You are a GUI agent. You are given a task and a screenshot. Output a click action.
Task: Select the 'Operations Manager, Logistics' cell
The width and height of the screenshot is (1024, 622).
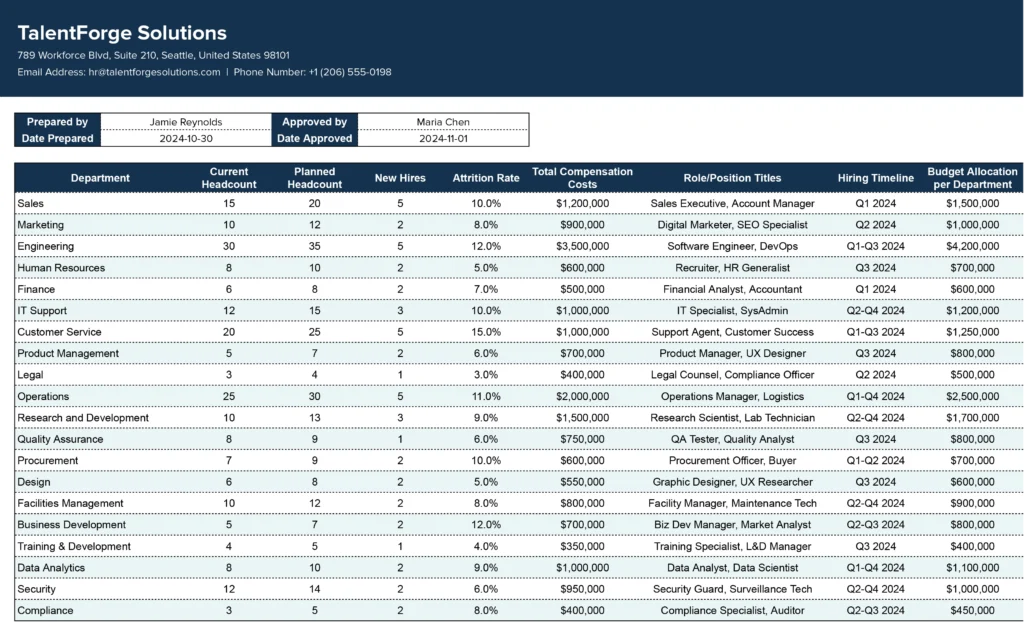click(x=732, y=397)
